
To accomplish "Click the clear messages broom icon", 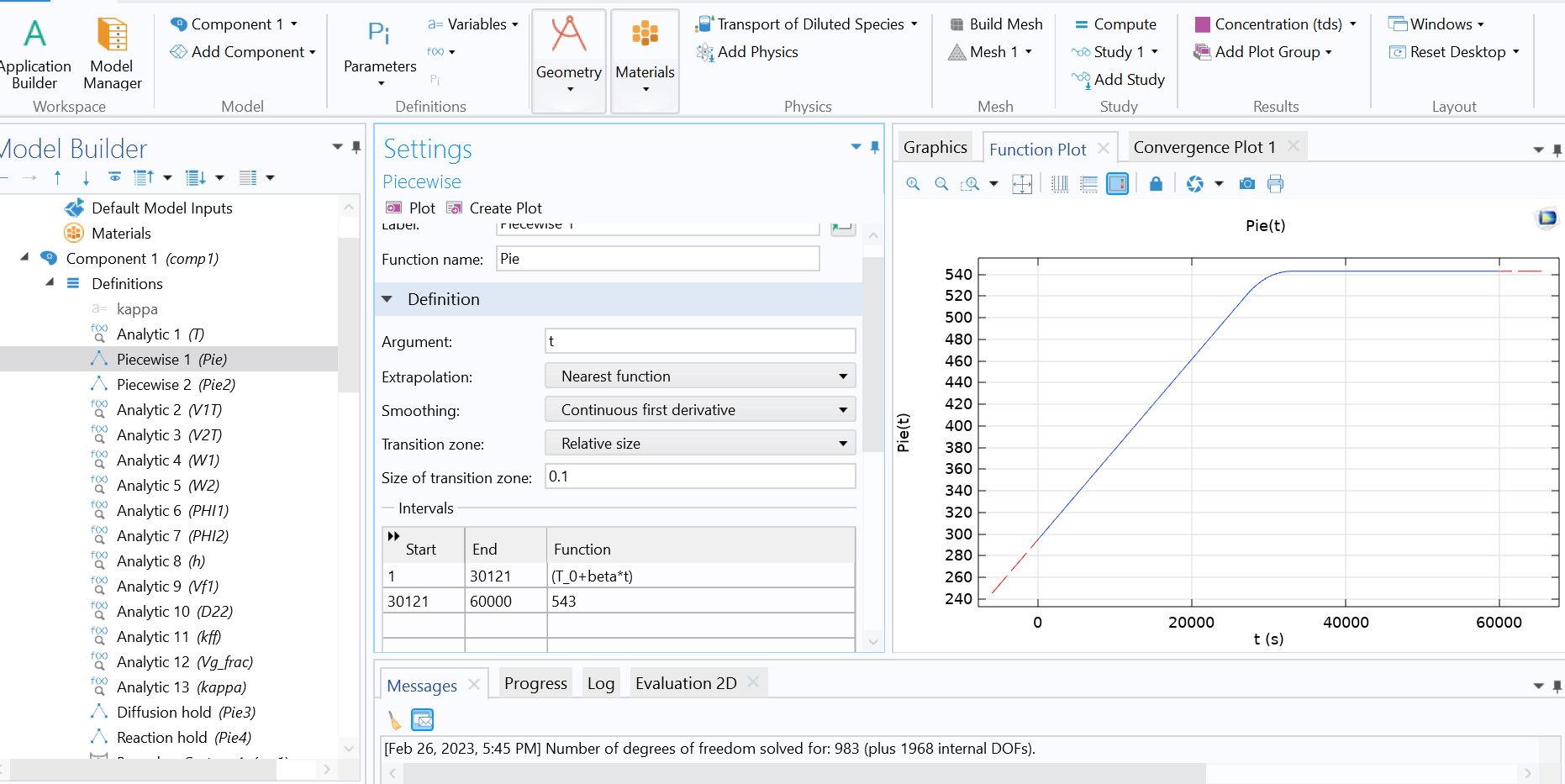I will 394,720.
